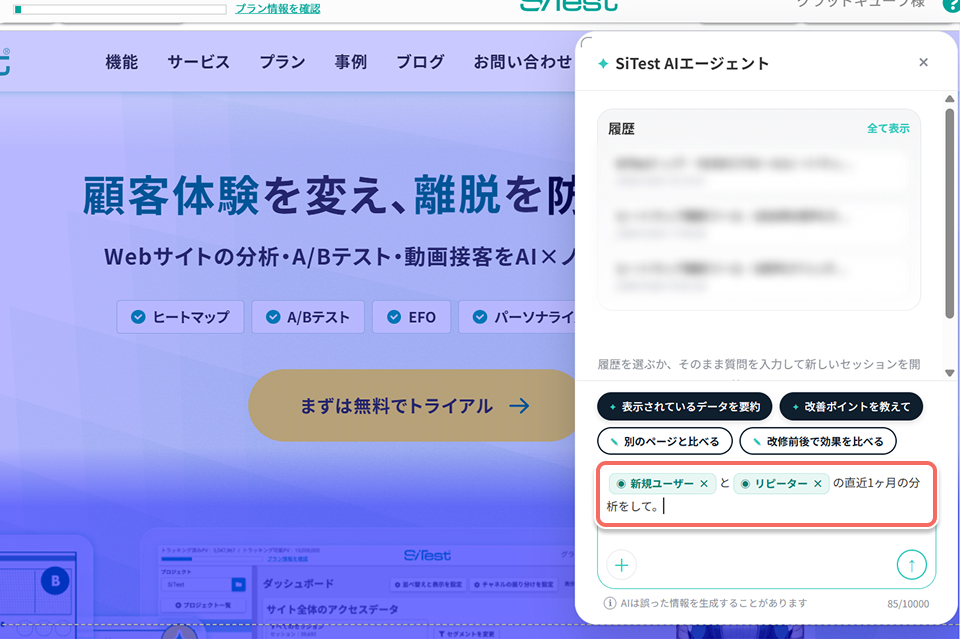Select the 別のページと比べる suggestion
The image size is (960, 639).
pyautogui.click(x=665, y=441)
